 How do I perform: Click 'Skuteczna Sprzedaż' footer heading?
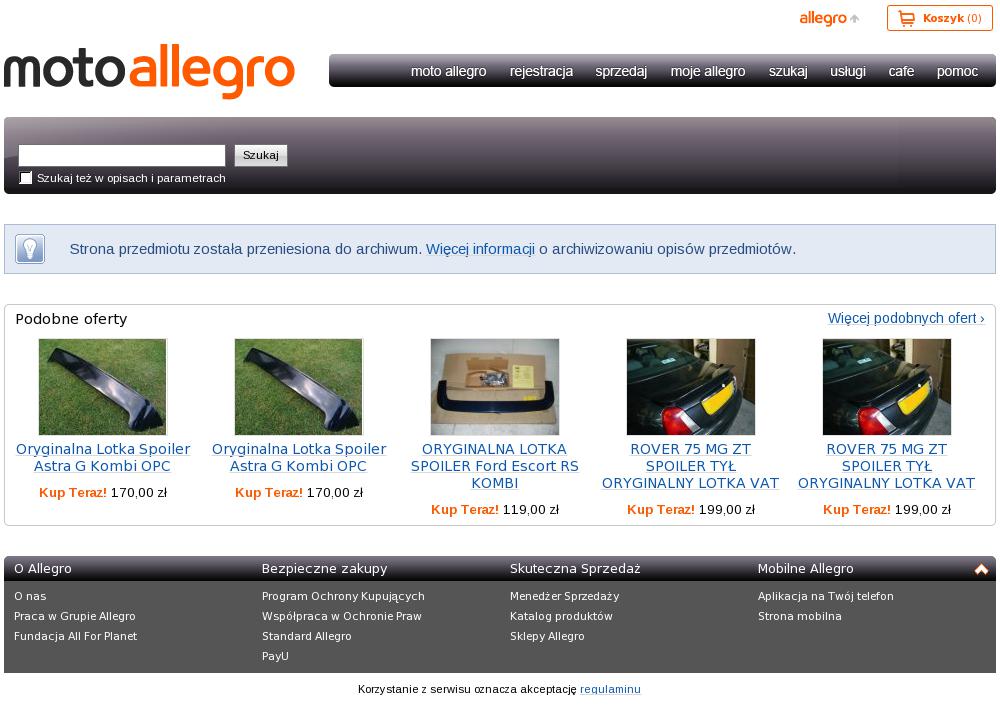[575, 568]
